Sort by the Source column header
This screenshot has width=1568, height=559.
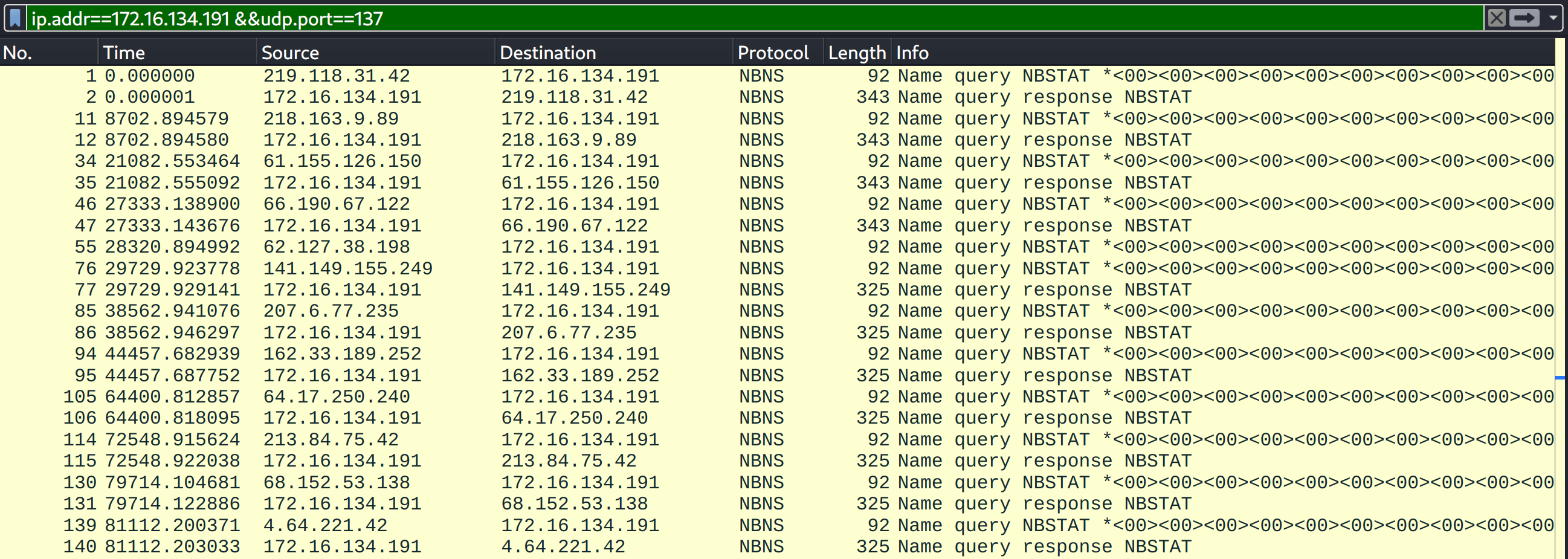[x=376, y=53]
